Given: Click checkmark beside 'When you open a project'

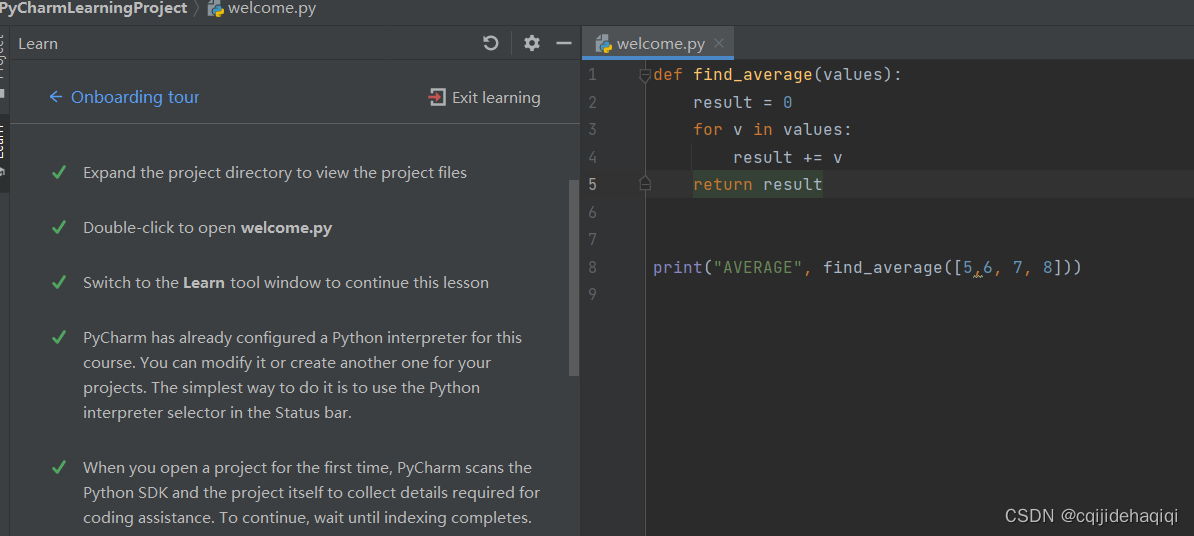Looking at the screenshot, I should coord(59,467).
